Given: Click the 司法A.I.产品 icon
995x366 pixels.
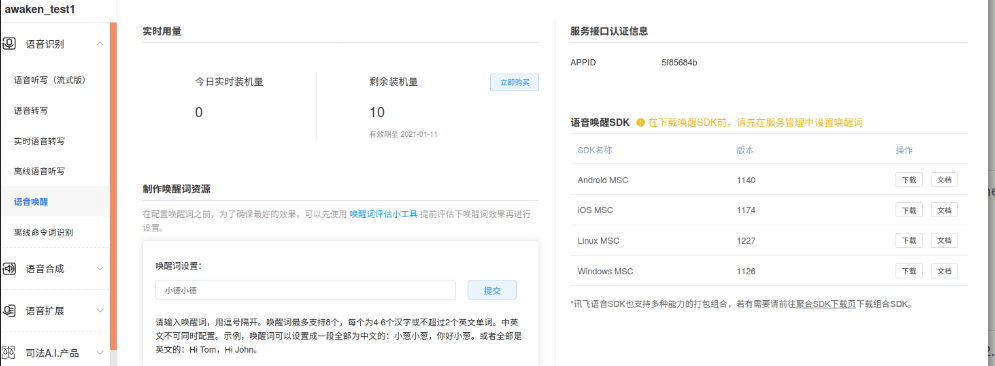Looking at the screenshot, I should coord(9,353).
